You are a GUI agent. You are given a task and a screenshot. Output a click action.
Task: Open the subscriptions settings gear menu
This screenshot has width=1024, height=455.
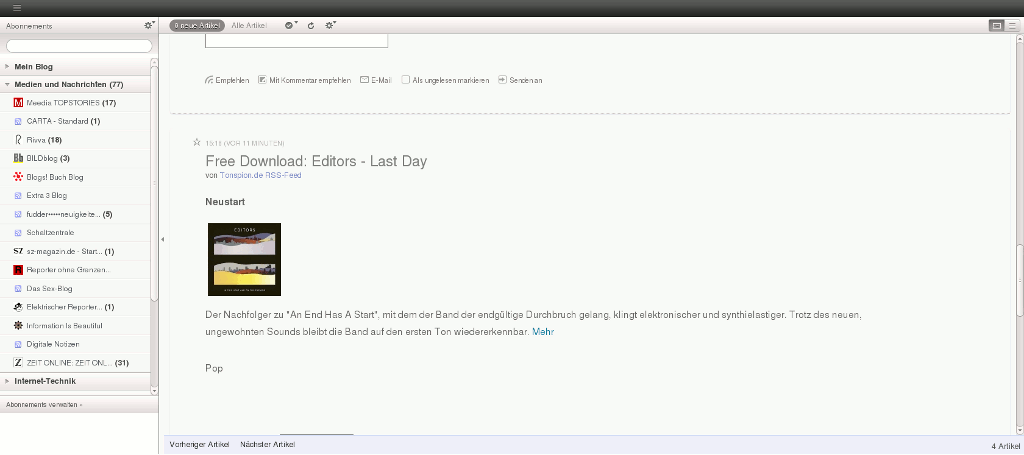click(x=149, y=25)
